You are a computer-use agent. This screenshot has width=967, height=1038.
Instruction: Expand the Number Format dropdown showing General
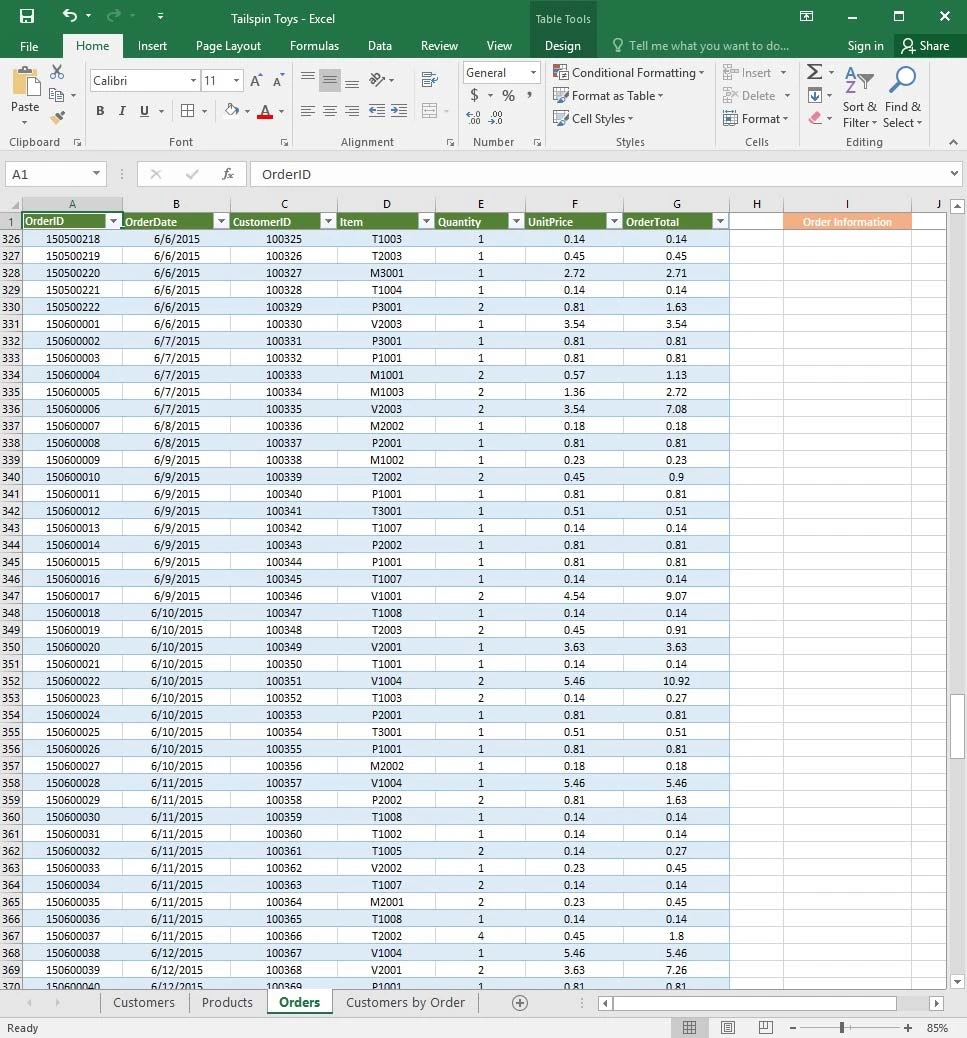tap(533, 73)
